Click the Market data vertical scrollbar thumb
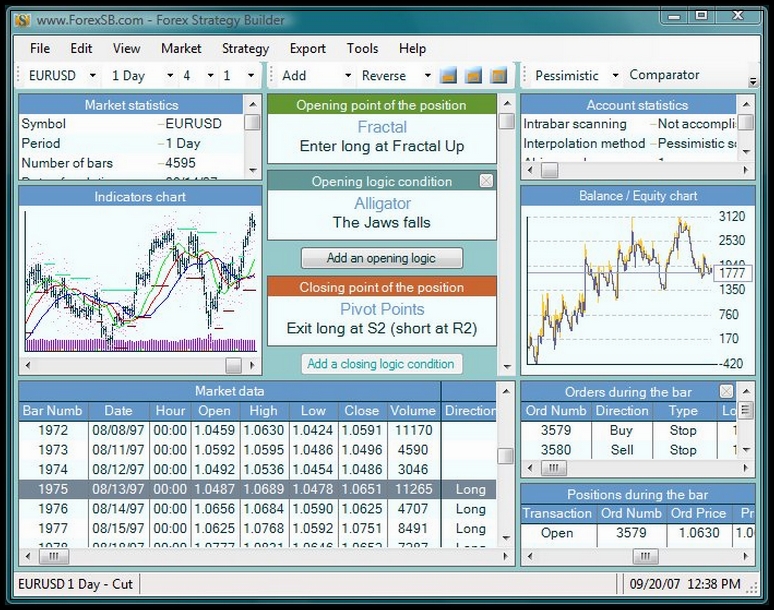Screen dimensions: 774x610 click(505, 456)
